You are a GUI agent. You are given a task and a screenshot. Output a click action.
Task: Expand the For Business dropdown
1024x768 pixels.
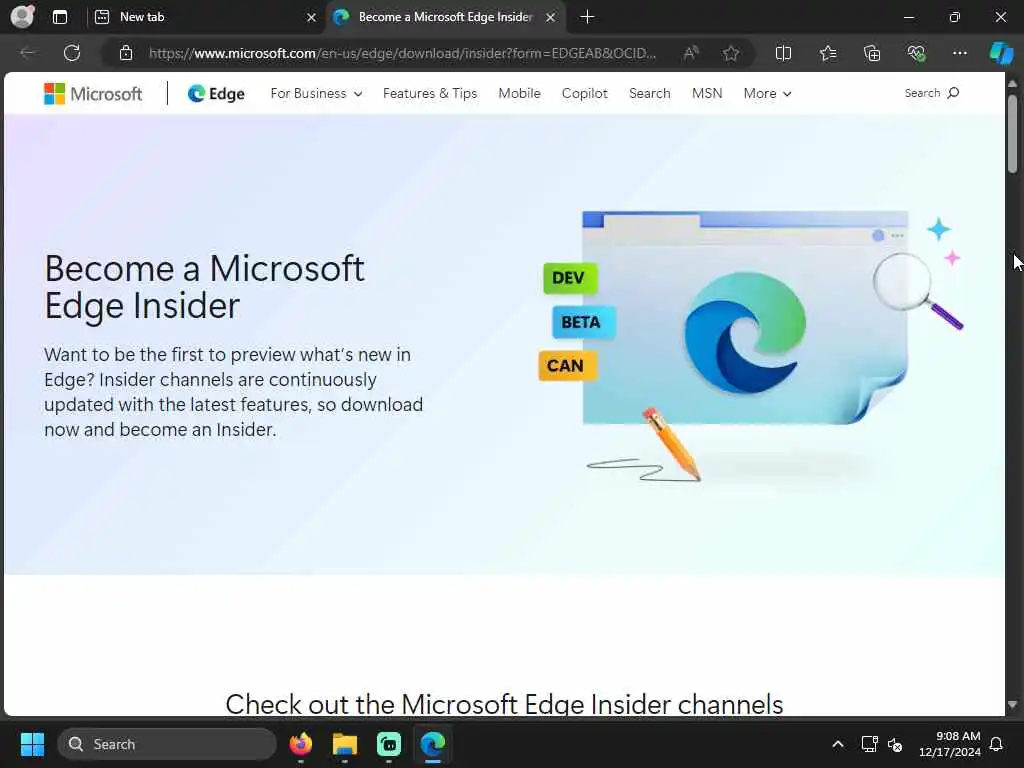(x=316, y=93)
